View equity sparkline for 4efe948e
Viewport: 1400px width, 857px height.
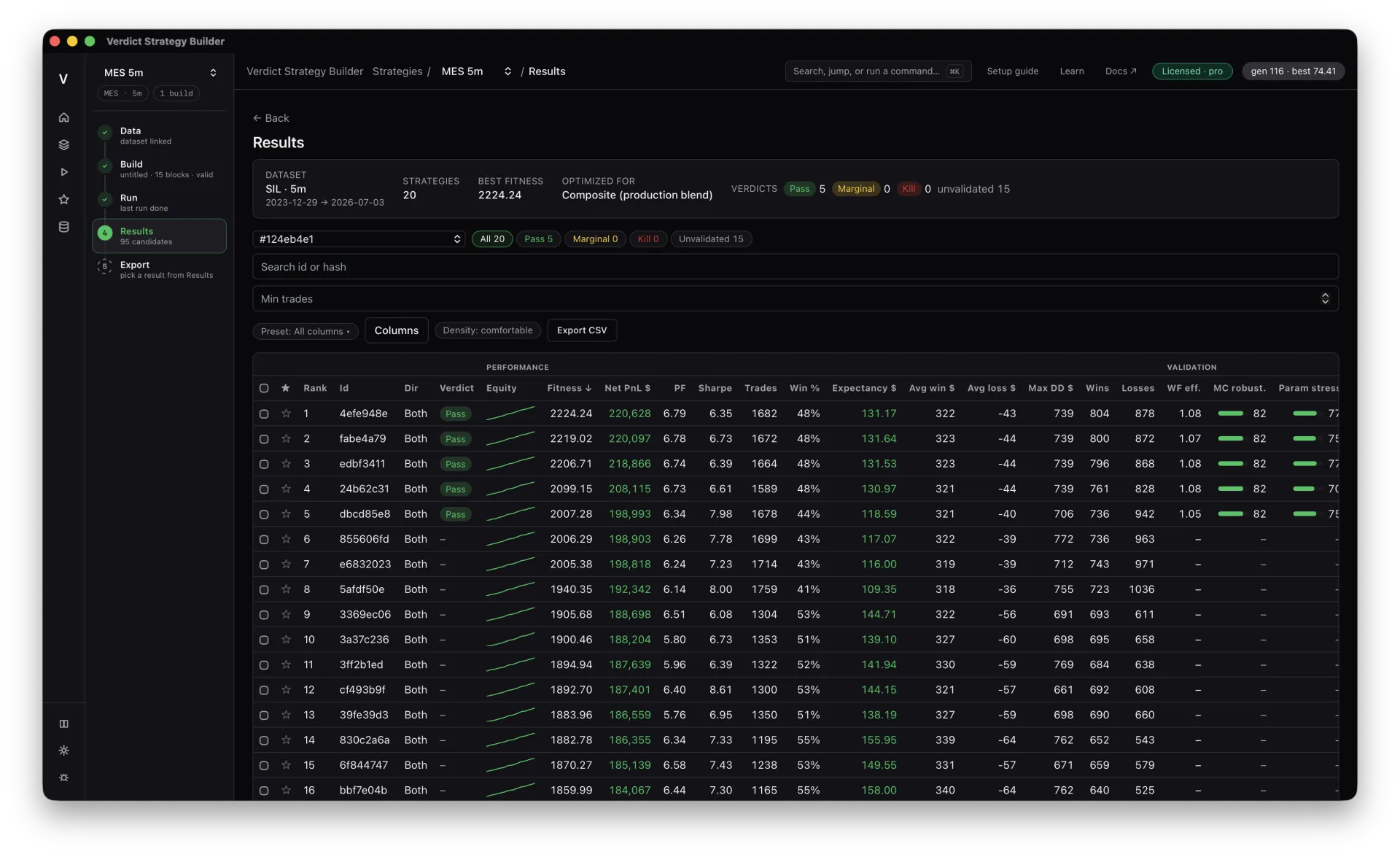[x=510, y=414]
